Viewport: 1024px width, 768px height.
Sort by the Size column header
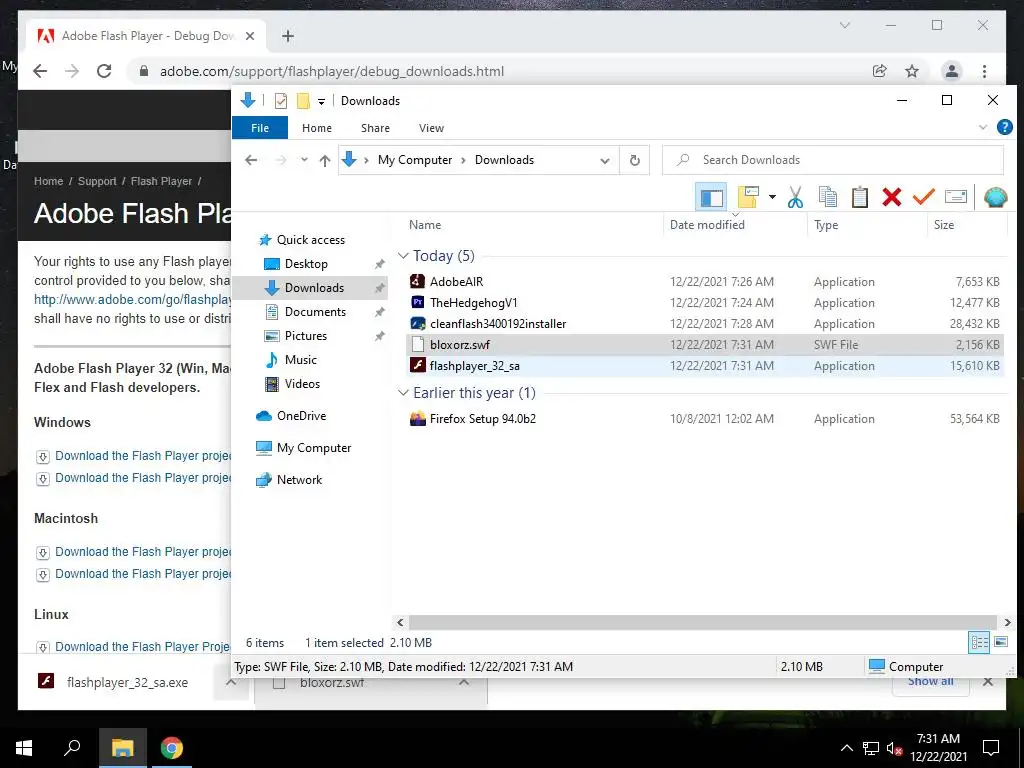click(x=944, y=225)
